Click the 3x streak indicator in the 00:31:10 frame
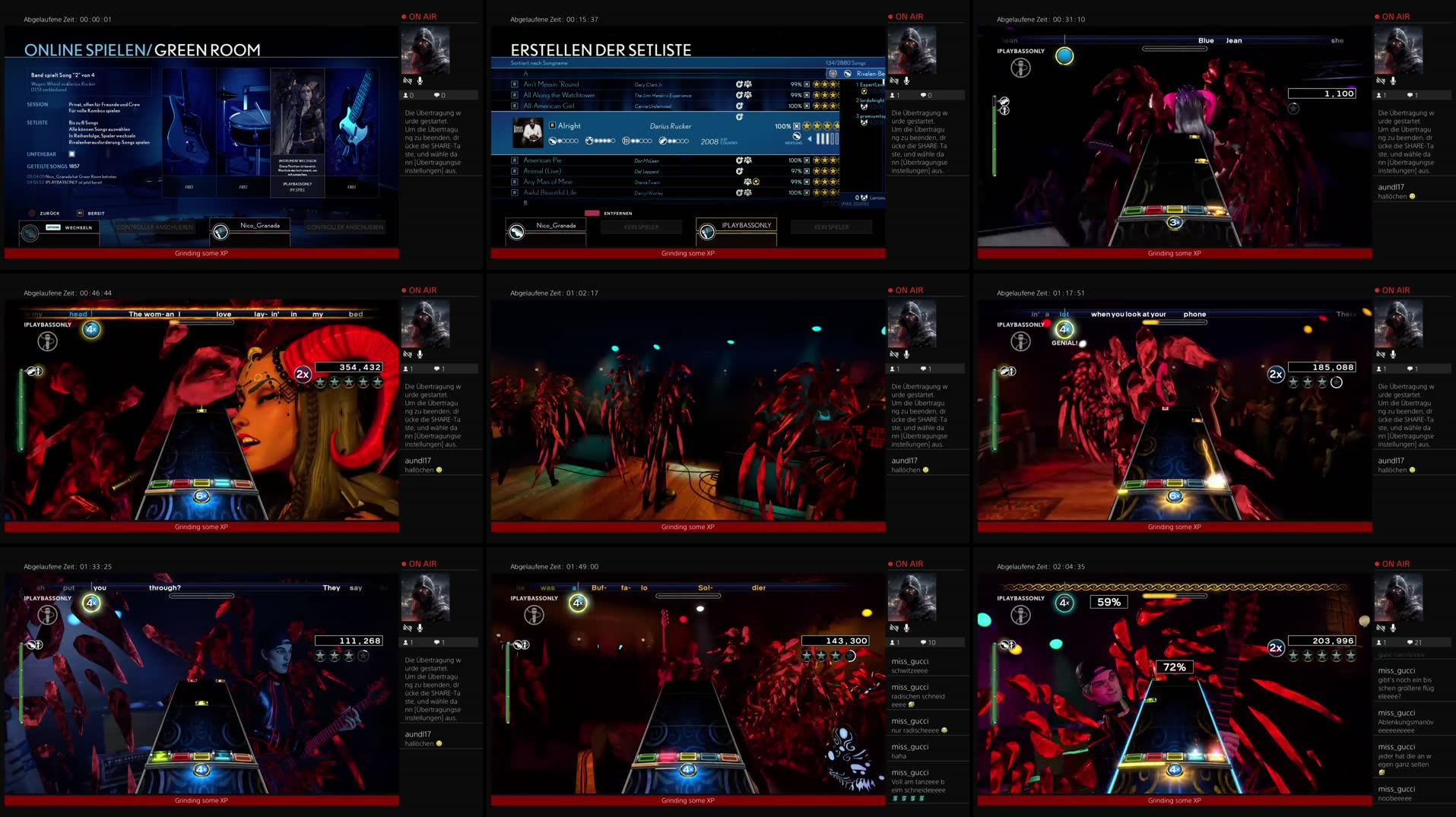 click(x=1175, y=223)
